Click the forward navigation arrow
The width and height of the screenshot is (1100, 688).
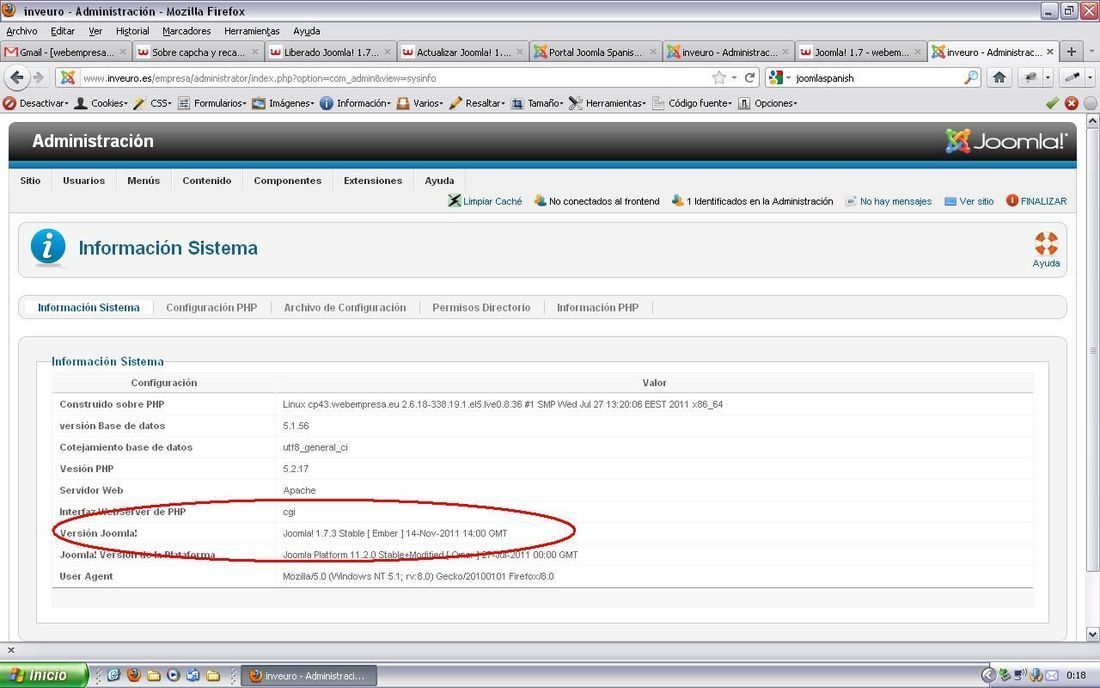tap(39, 78)
